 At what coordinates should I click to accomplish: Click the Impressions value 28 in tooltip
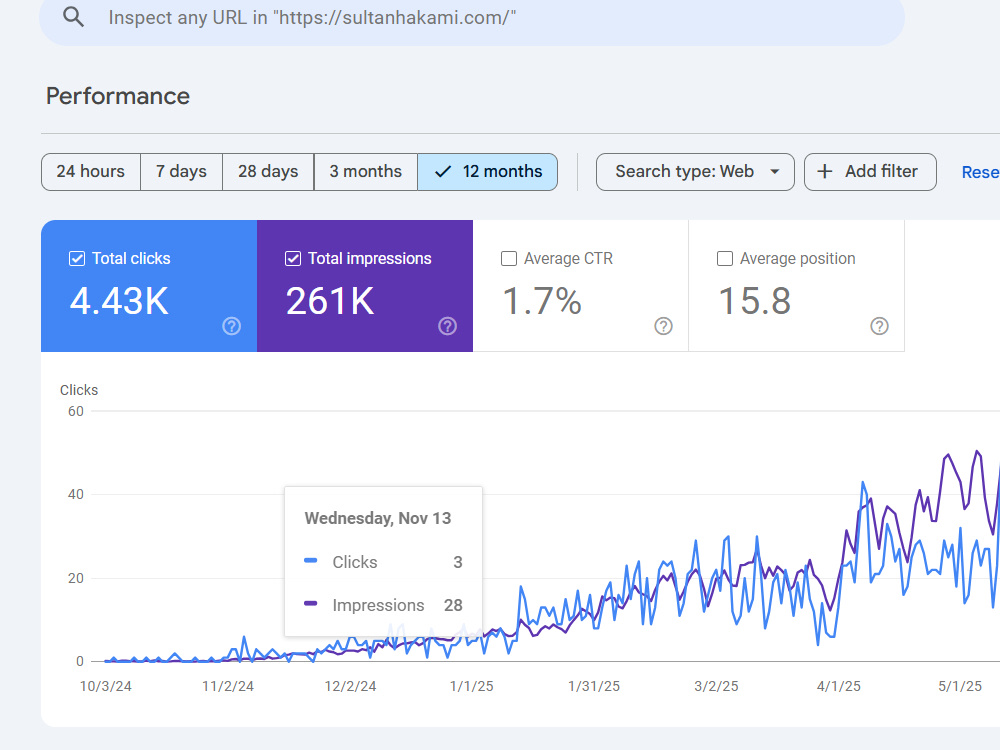453,605
